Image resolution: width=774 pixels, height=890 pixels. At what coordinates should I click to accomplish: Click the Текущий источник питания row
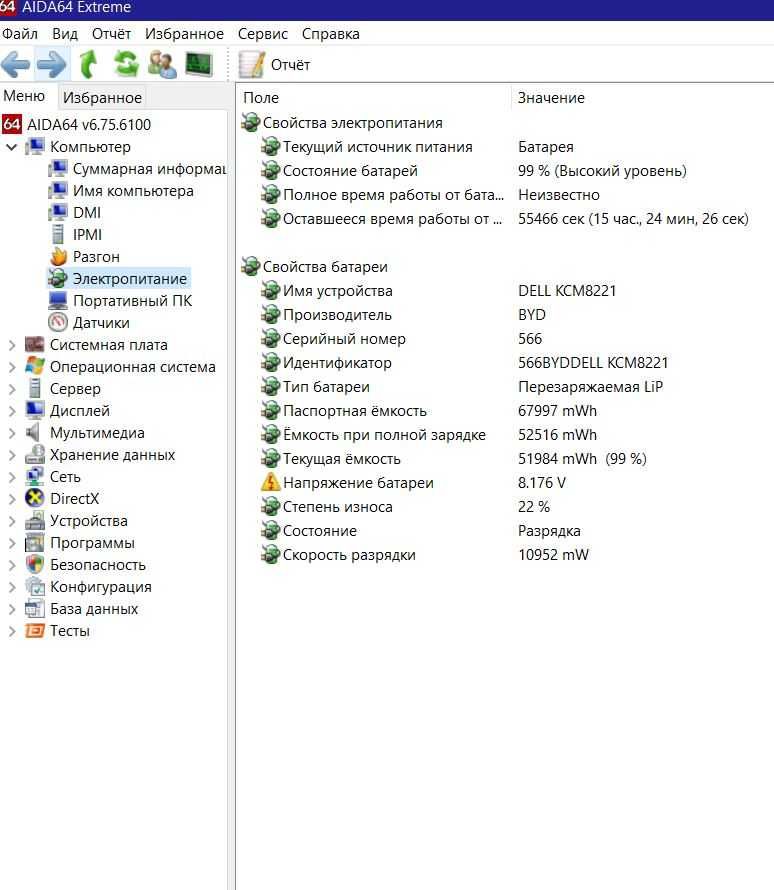pos(505,146)
